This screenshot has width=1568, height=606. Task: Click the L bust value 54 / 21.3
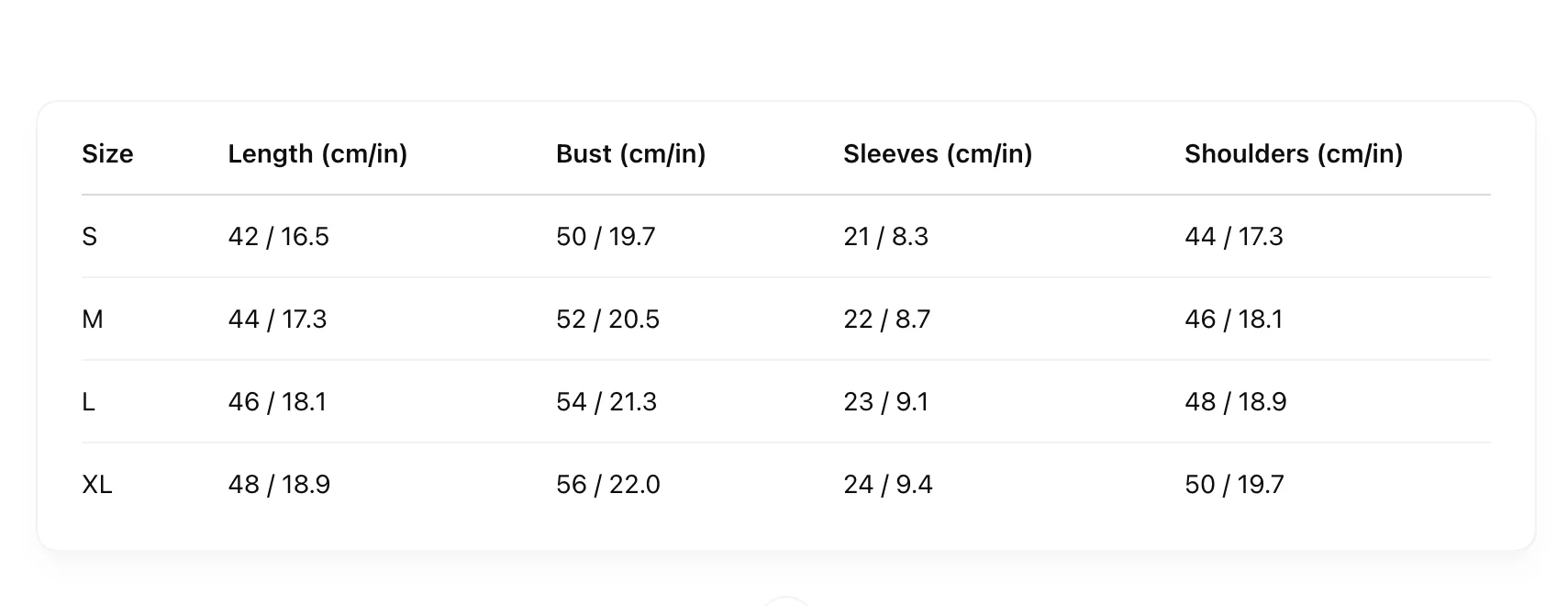pyautogui.click(x=606, y=402)
